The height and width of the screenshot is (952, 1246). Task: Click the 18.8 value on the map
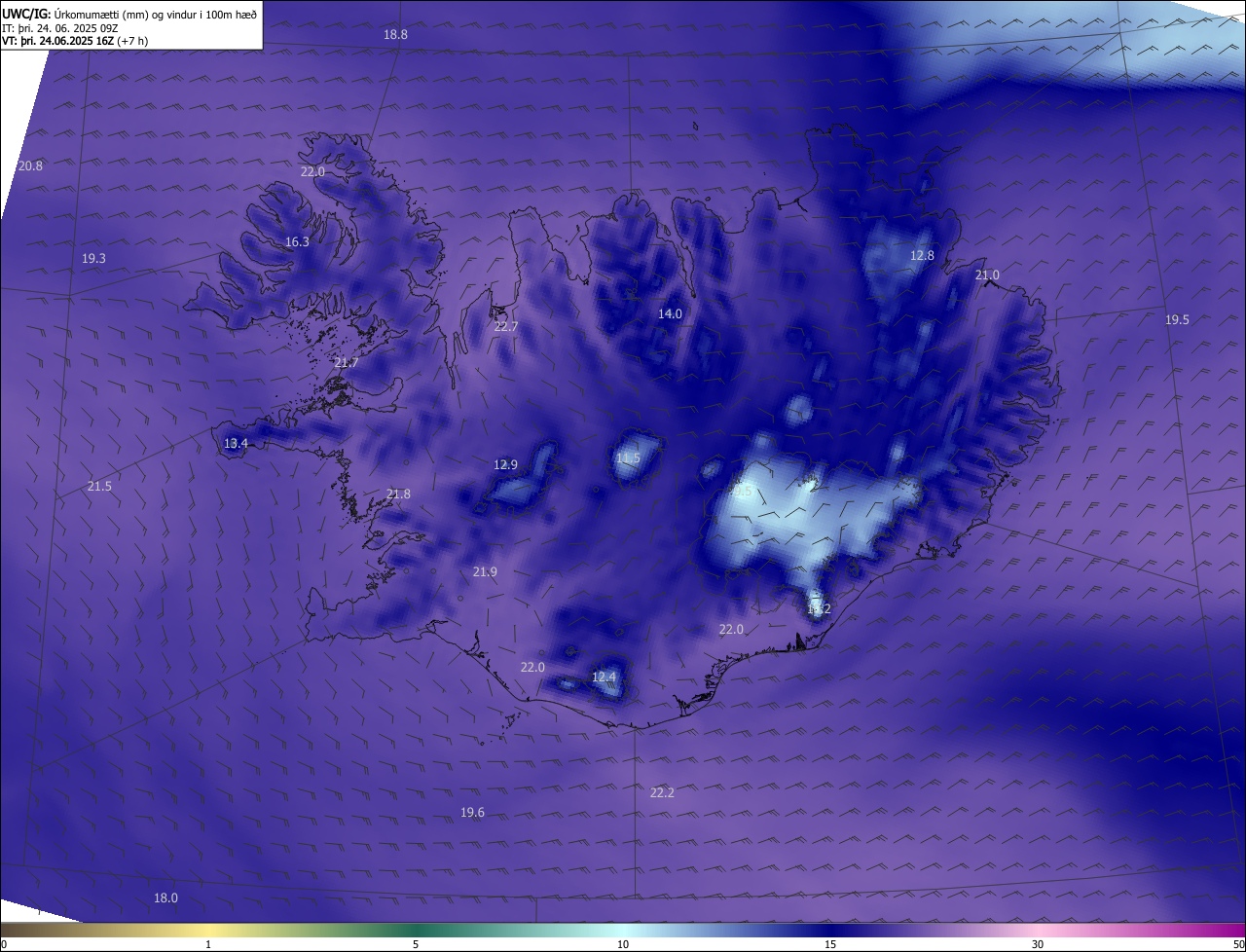tap(395, 35)
